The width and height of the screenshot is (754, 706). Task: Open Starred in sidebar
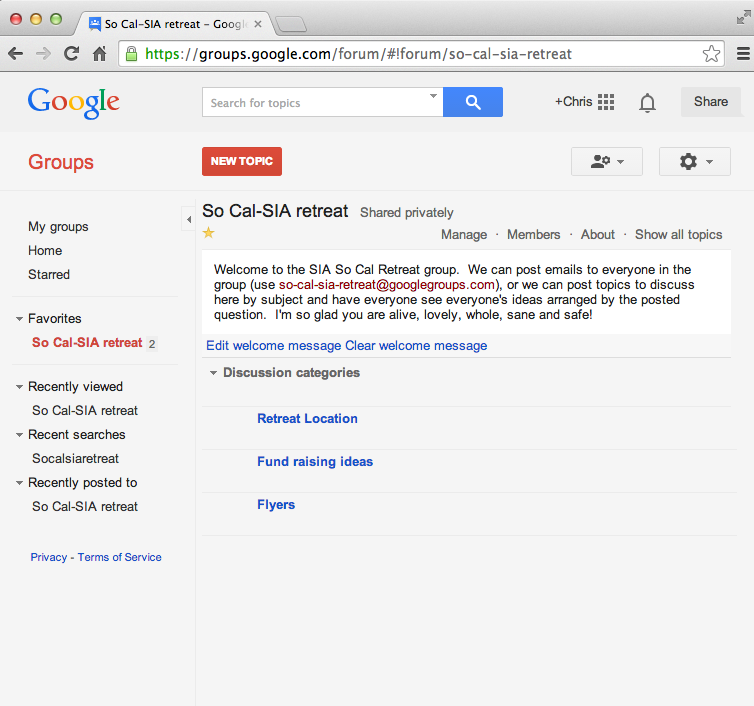(49, 275)
